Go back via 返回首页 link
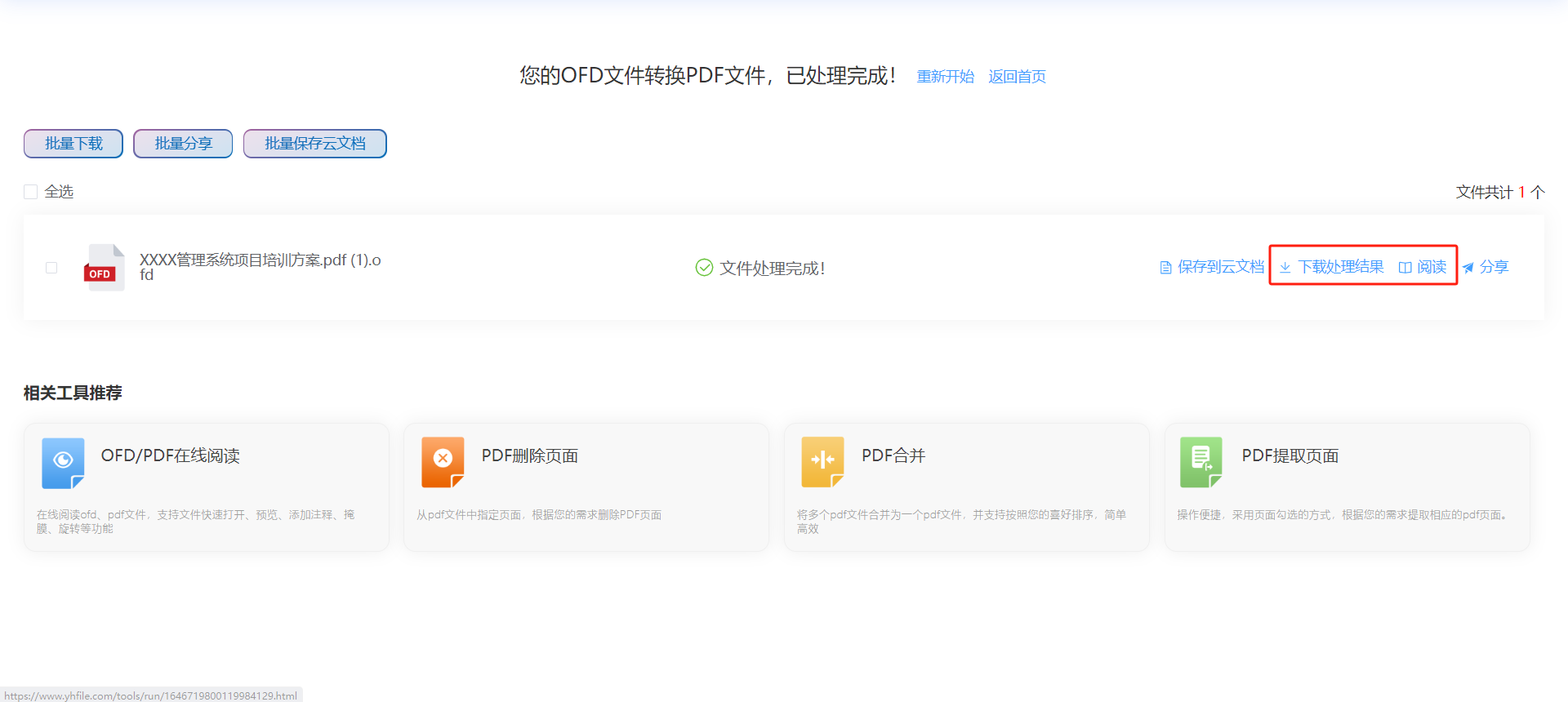Viewport: 1568px width, 702px height. point(1017,77)
